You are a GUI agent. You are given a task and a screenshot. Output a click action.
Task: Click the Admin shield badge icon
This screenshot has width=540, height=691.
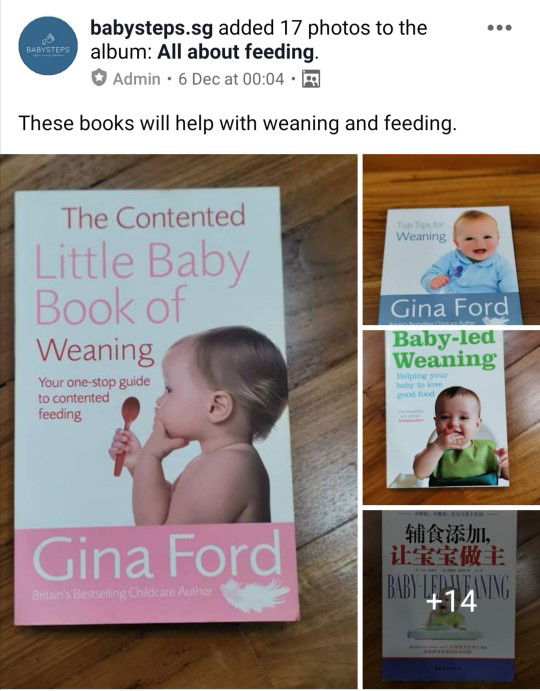99,78
